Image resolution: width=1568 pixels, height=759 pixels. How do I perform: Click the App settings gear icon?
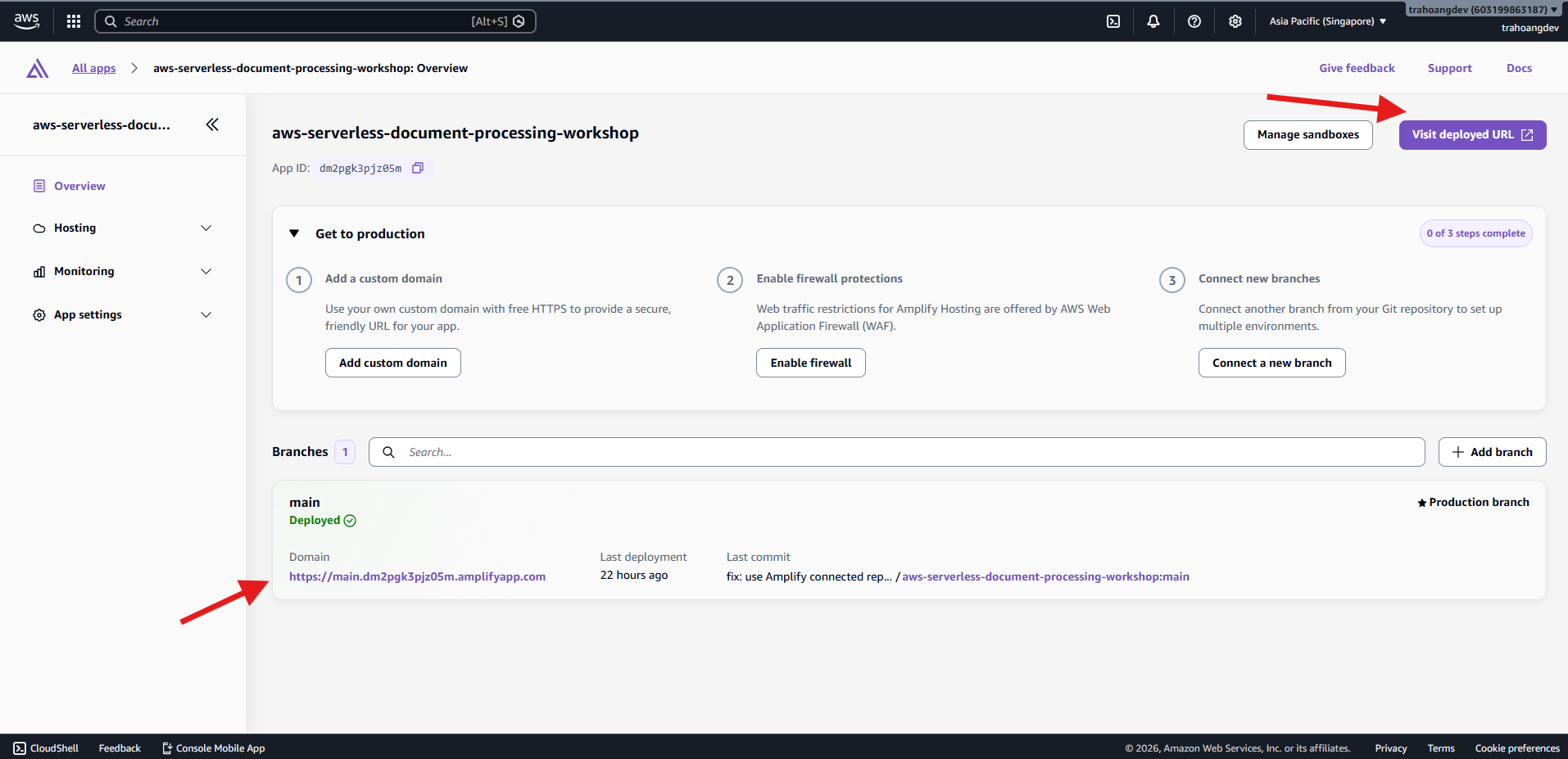[x=39, y=315]
